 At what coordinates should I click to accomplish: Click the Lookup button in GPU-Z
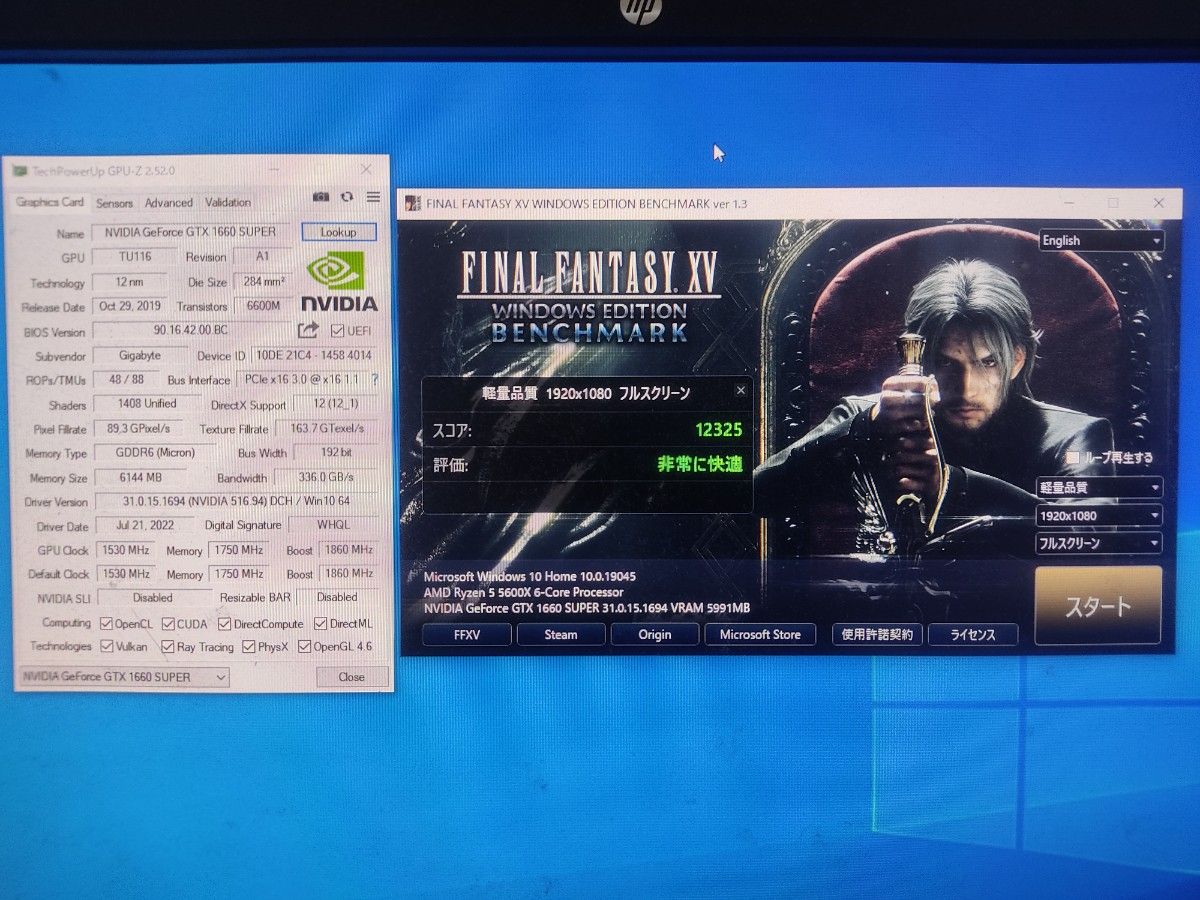(339, 232)
